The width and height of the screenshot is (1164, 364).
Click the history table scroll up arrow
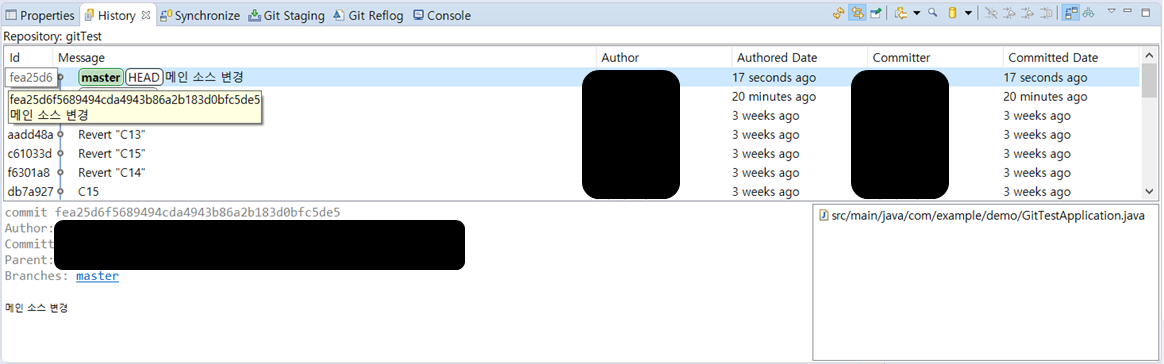(1148, 56)
